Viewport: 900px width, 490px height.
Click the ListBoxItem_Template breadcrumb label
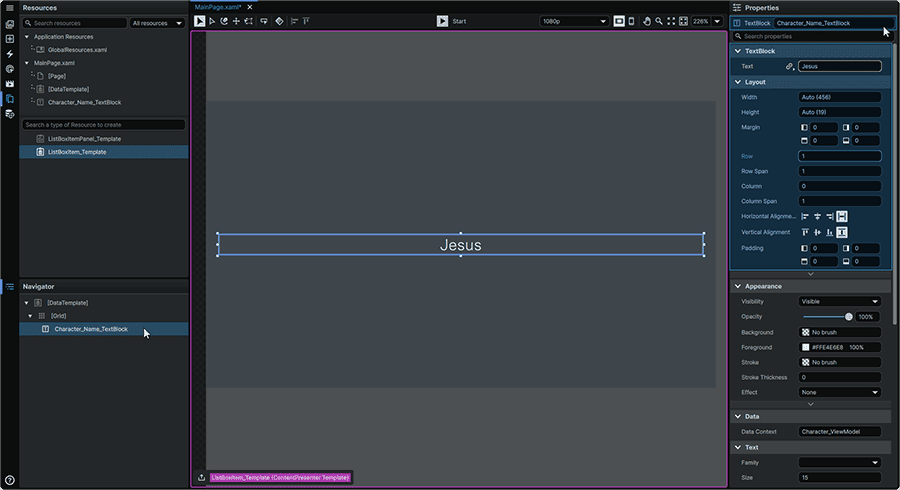coord(280,477)
